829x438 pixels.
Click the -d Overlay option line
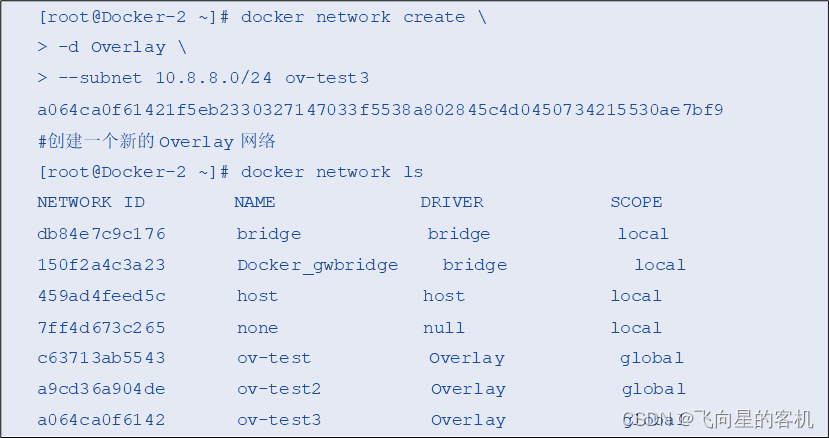[x=112, y=48]
